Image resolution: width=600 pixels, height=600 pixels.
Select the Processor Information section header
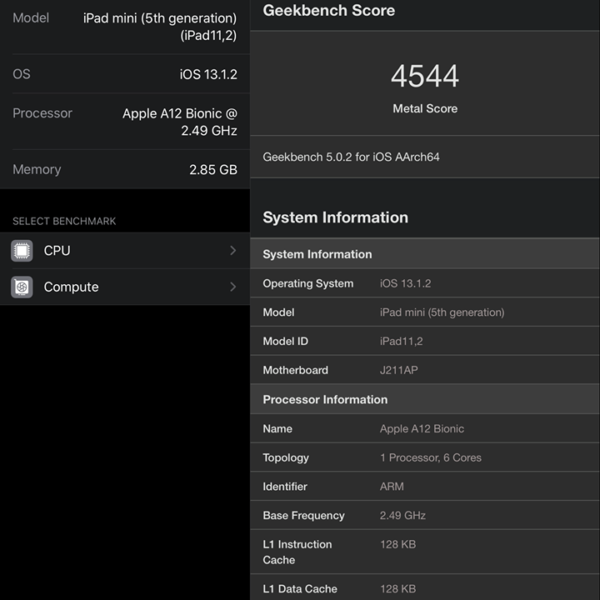pos(325,399)
